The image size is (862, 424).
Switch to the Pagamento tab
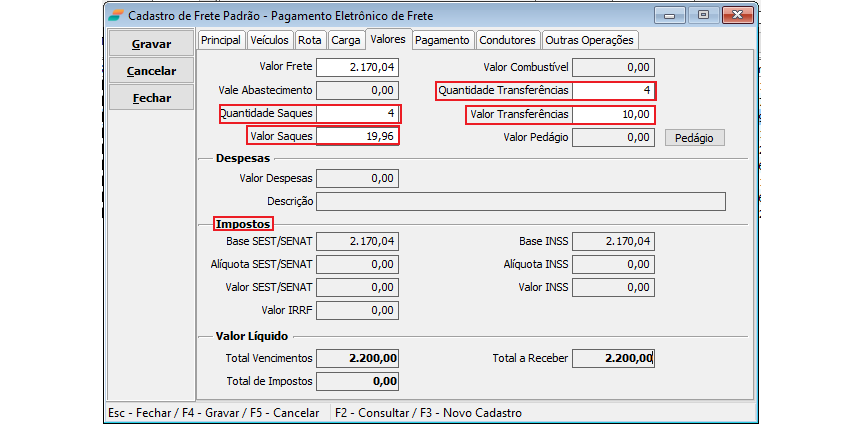click(442, 40)
